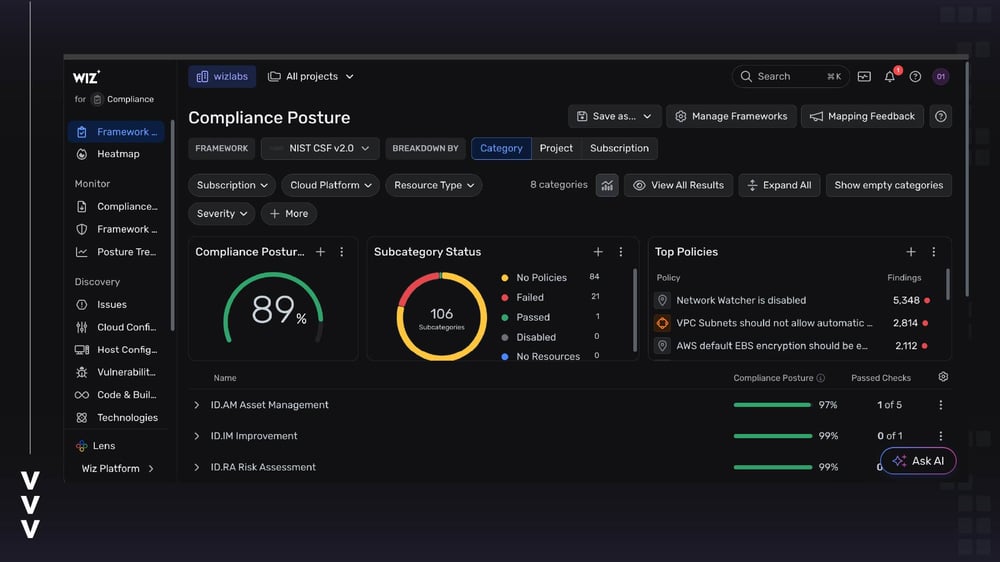The height and width of the screenshot is (562, 1000).
Task: Click the chart view icon next to 8 categories
Action: coord(607,186)
